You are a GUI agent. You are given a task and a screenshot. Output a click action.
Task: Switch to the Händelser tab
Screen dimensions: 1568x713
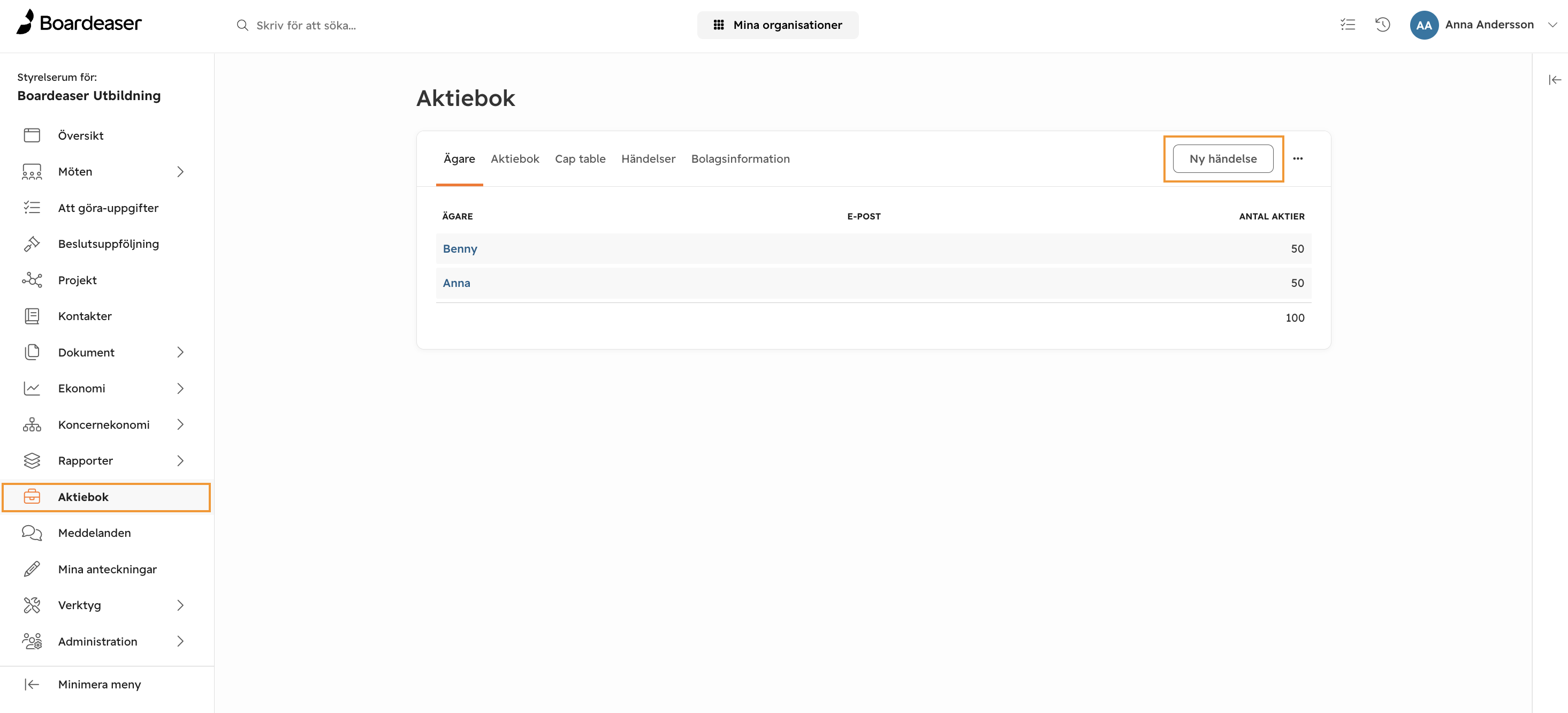click(648, 159)
